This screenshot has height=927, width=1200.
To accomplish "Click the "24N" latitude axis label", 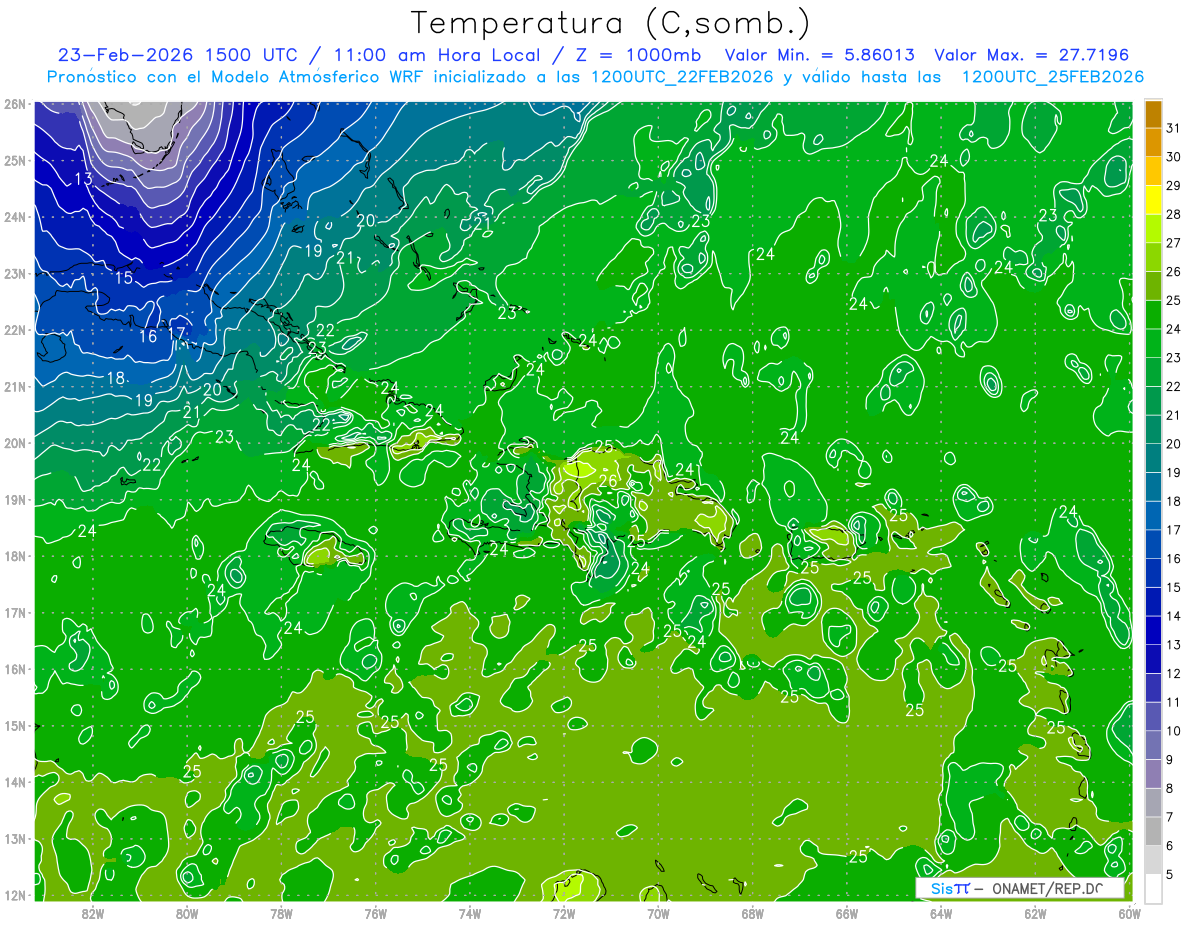I will coord(14,217).
